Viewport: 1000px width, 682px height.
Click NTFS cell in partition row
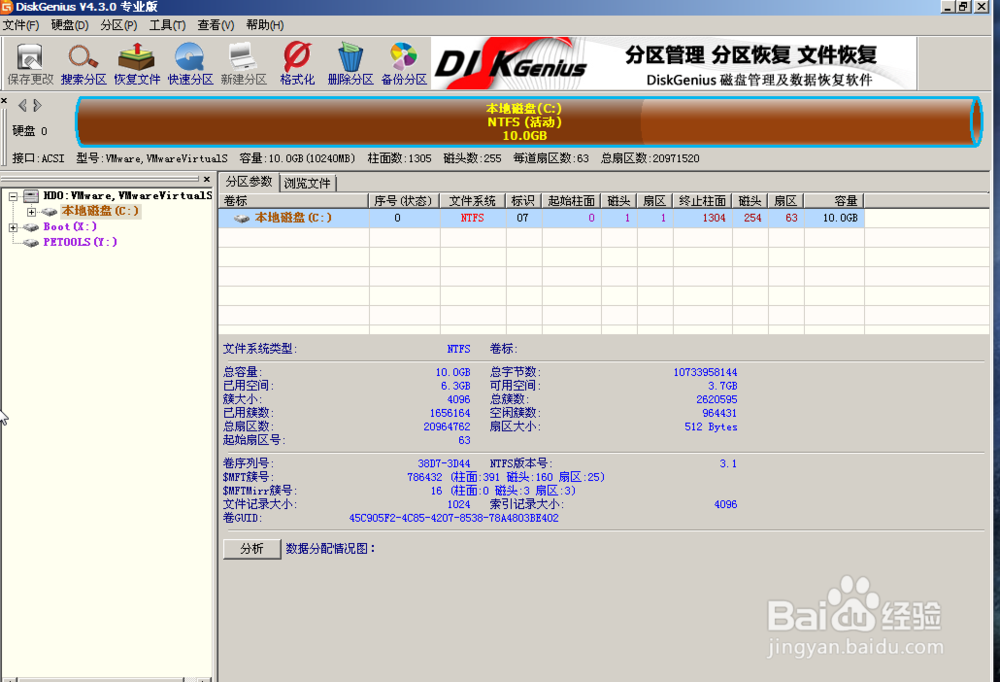click(473, 218)
